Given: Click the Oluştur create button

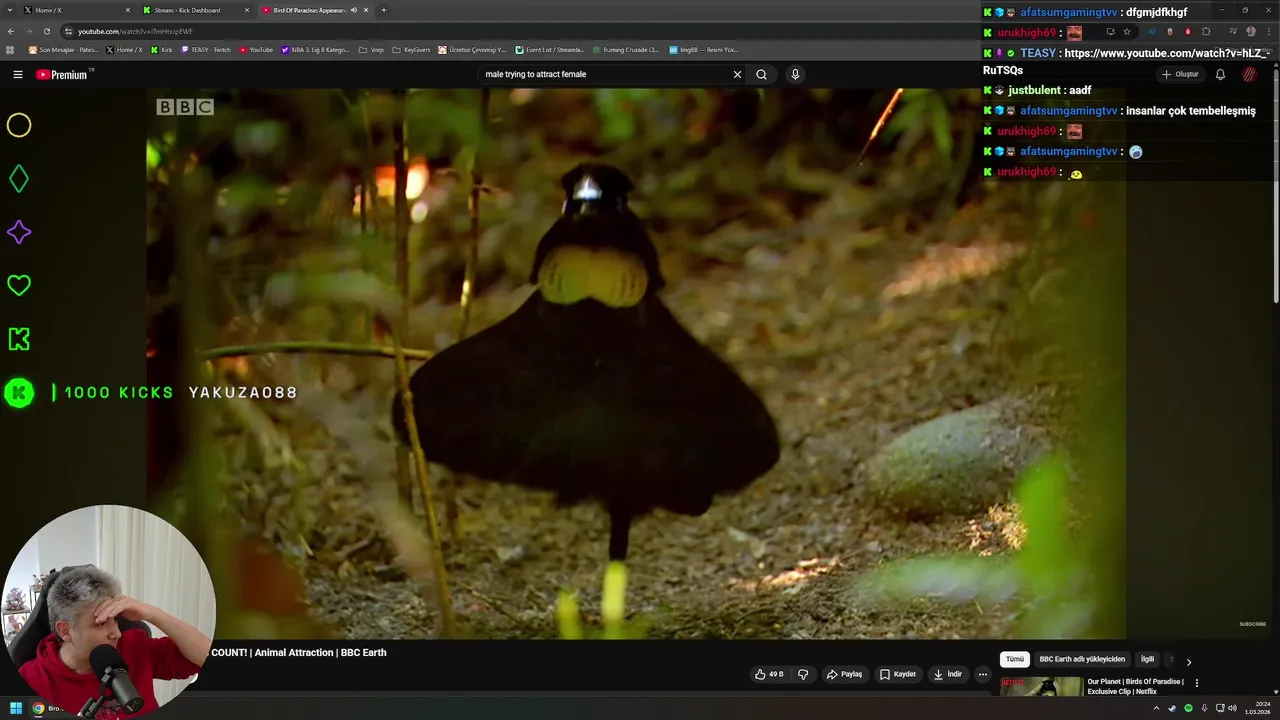Looking at the screenshot, I should 1180,74.
